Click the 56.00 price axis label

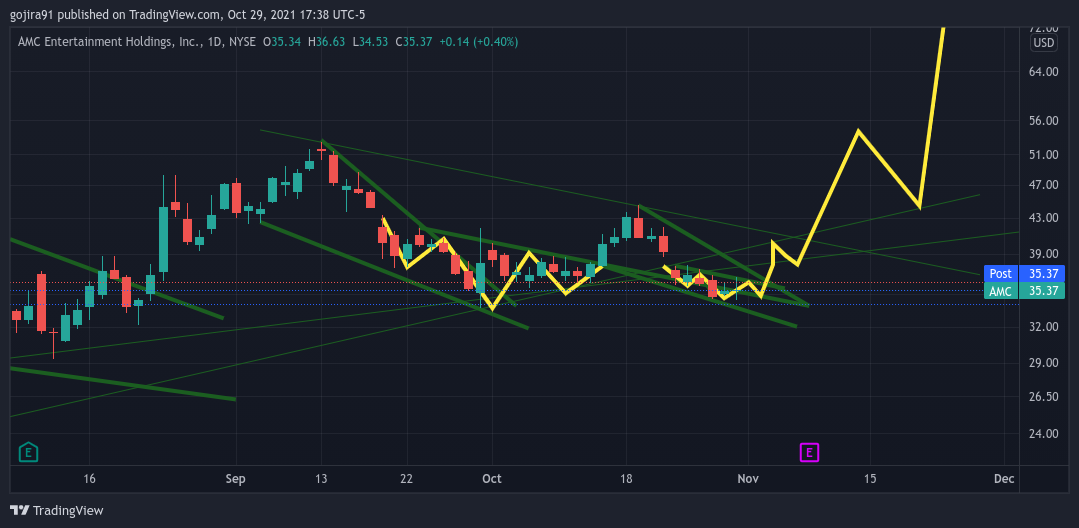tap(1043, 120)
